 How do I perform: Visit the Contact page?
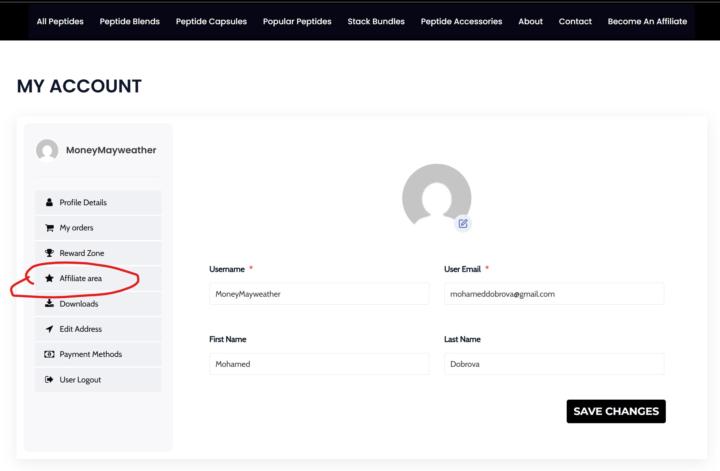click(575, 22)
